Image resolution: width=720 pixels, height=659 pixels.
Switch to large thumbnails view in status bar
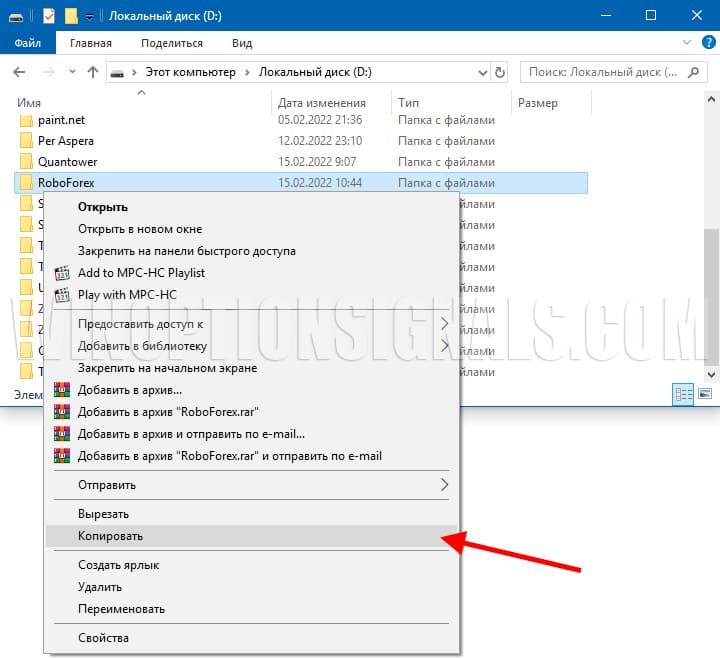coord(704,395)
